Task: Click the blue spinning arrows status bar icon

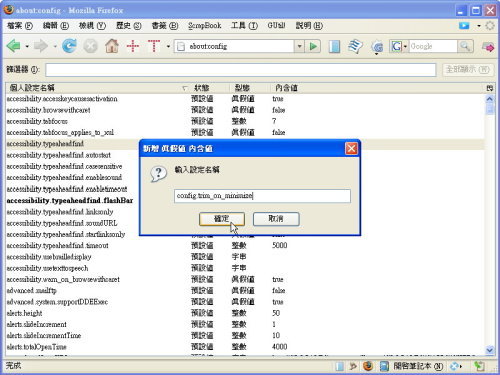Action: [454, 366]
